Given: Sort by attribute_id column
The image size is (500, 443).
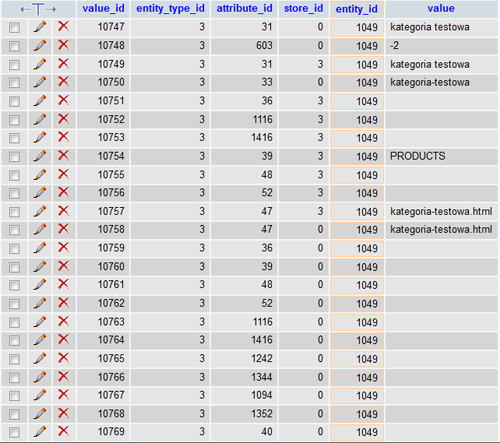Looking at the screenshot, I should (x=244, y=8).
